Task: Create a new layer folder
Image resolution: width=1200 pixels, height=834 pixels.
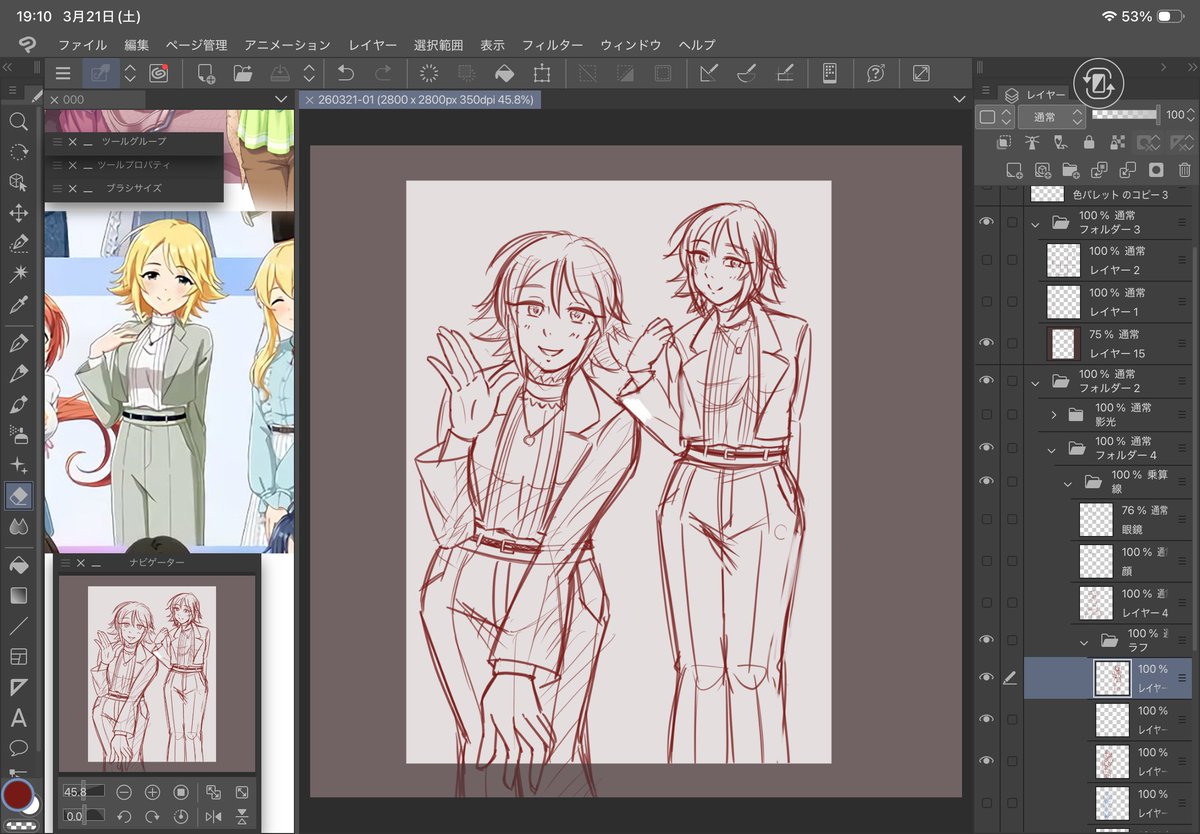Action: click(x=1071, y=171)
